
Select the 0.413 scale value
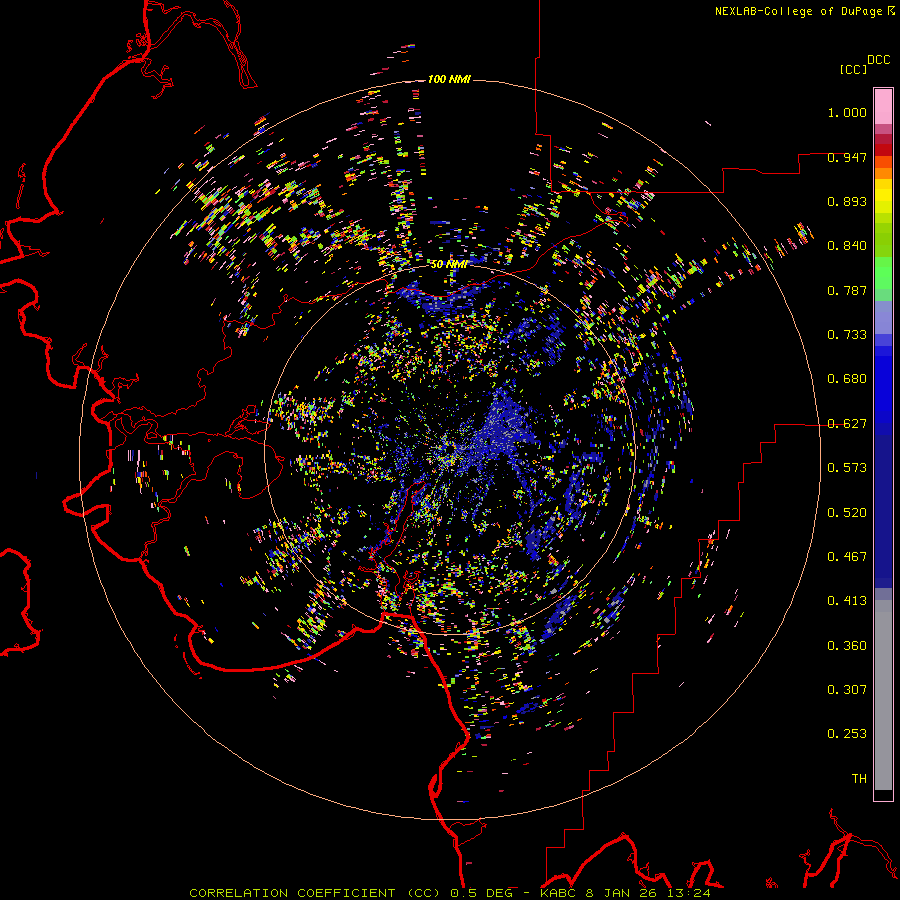tap(847, 601)
